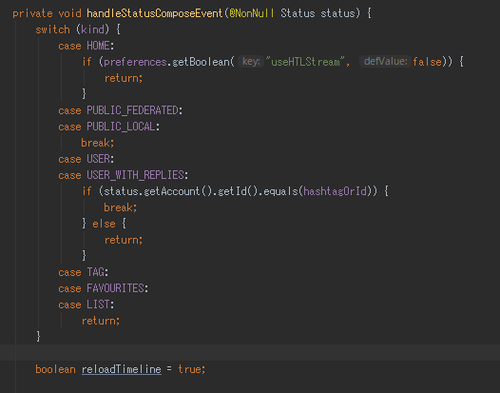This screenshot has width=500, height=393.
Task: Click the "useHTLStream" string literal
Action: [305, 62]
